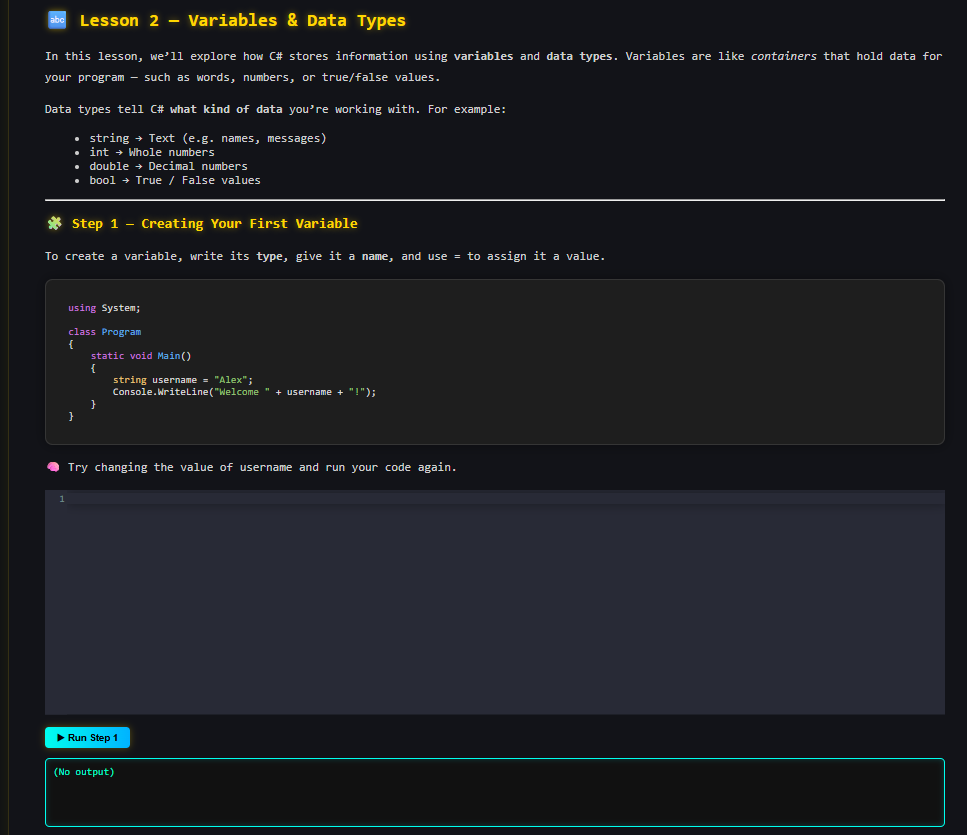This screenshot has height=835, width=967.
Task: Click the username variable in the code sample
Action: [x=175, y=379]
